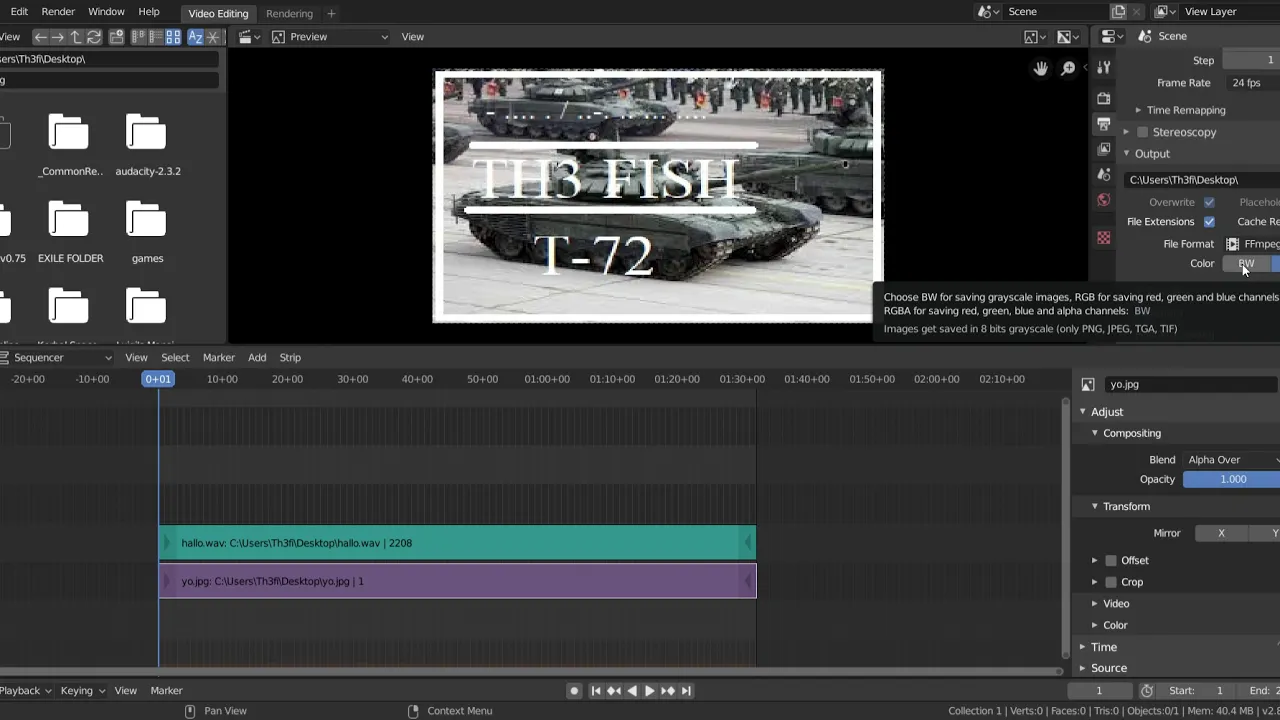Go back in file browser history
1280x720 pixels.
[41, 37]
